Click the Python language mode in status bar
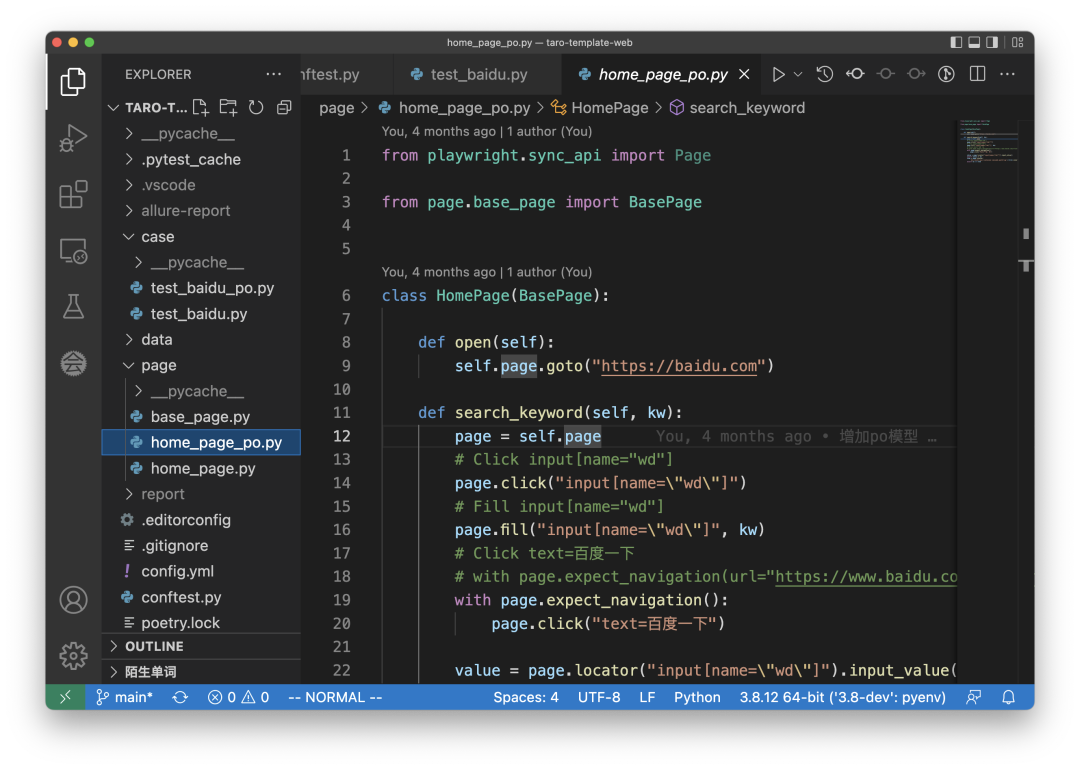Screen dimensions: 1080x770 697,697
